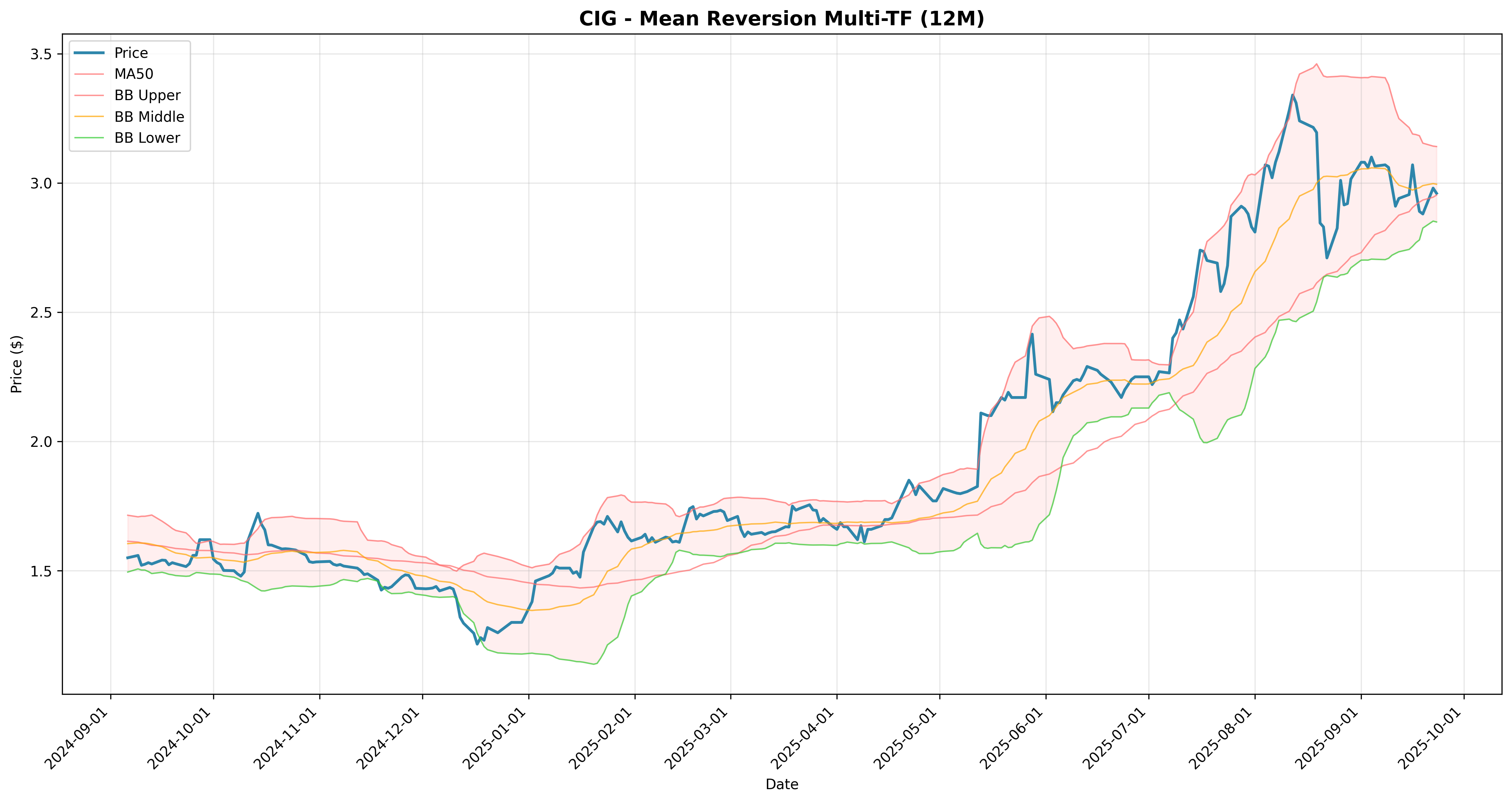
Task: Select the 'Price' legend label
Action: point(131,53)
